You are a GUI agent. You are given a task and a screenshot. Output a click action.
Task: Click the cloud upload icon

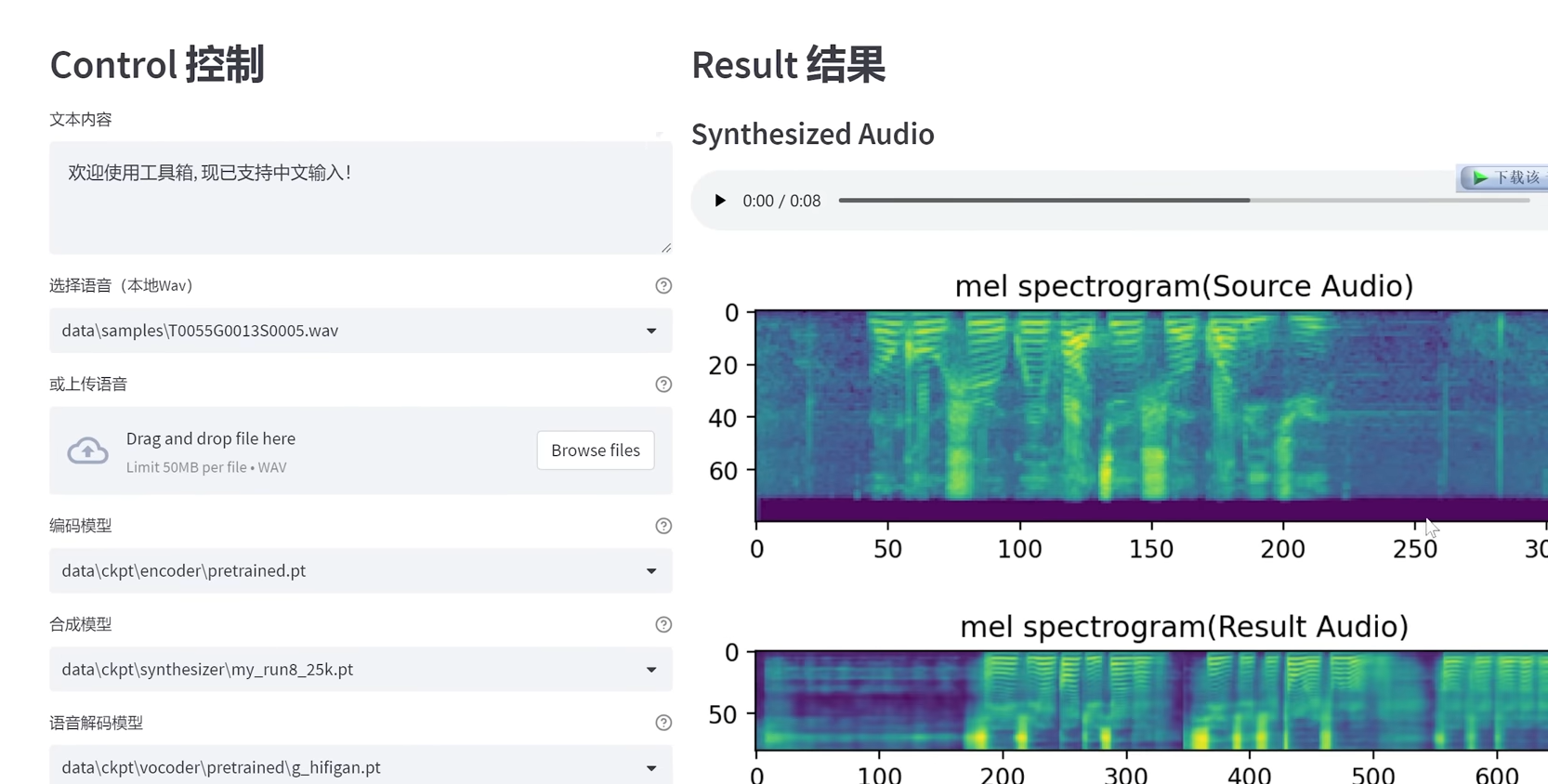point(87,451)
